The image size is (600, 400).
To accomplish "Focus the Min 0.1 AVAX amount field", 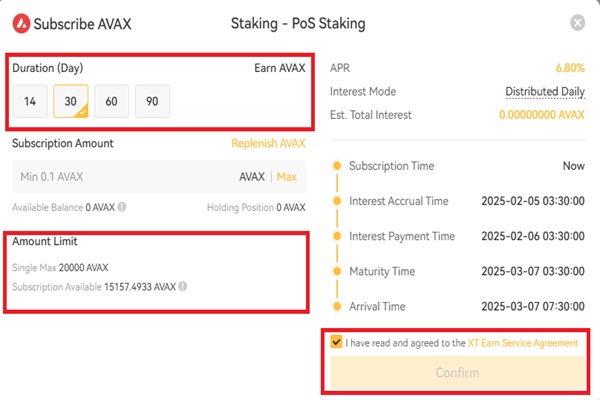I will [x=159, y=177].
